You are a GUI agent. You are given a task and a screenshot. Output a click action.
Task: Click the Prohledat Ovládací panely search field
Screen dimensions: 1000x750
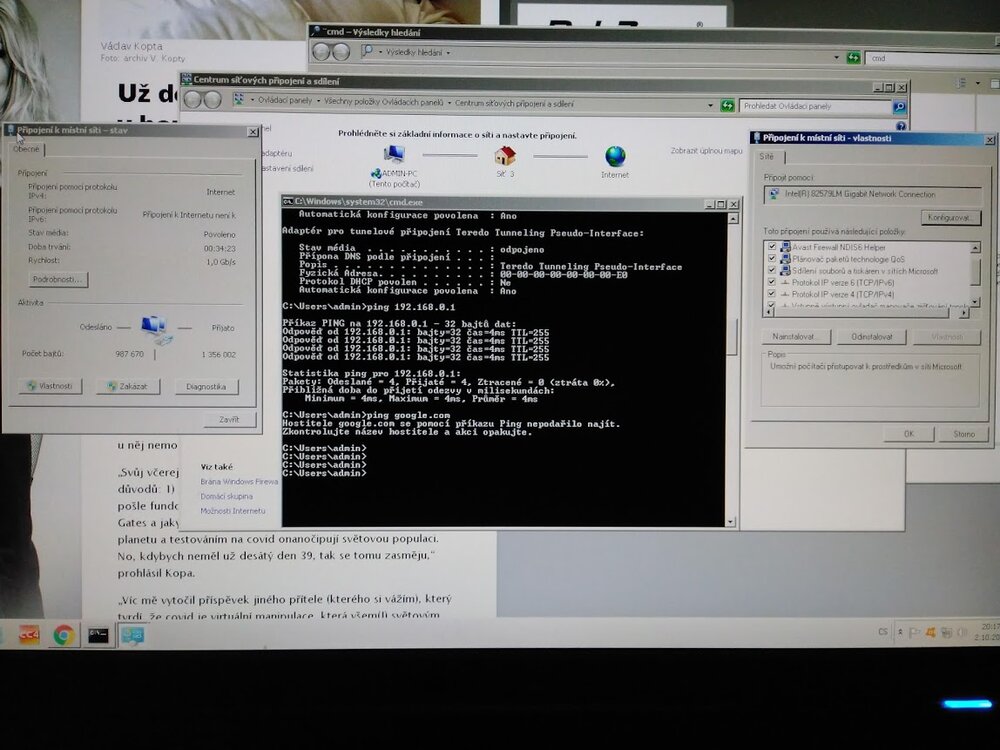(814, 106)
